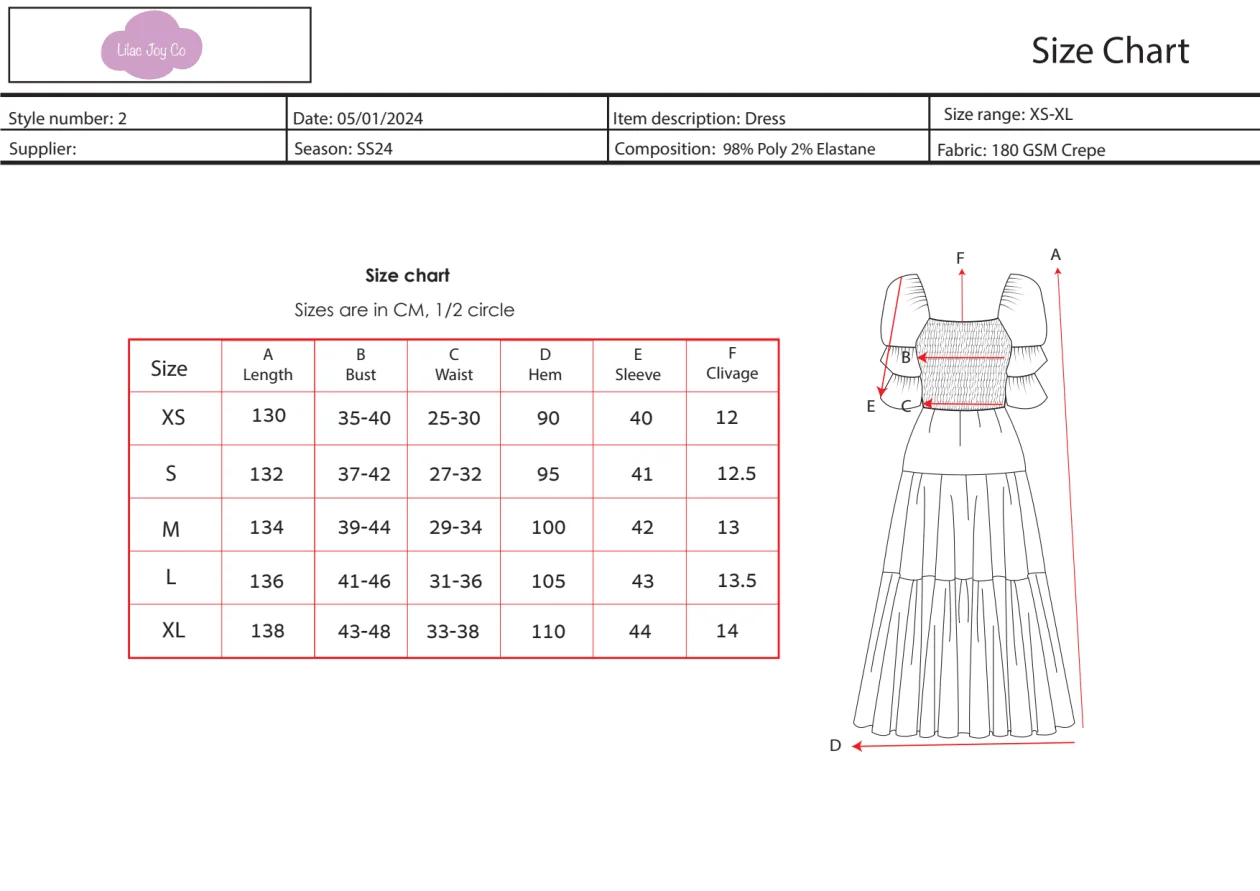Screen dimensions: 1260x891
Task: Select bust value "37-42"
Action: 364,474
